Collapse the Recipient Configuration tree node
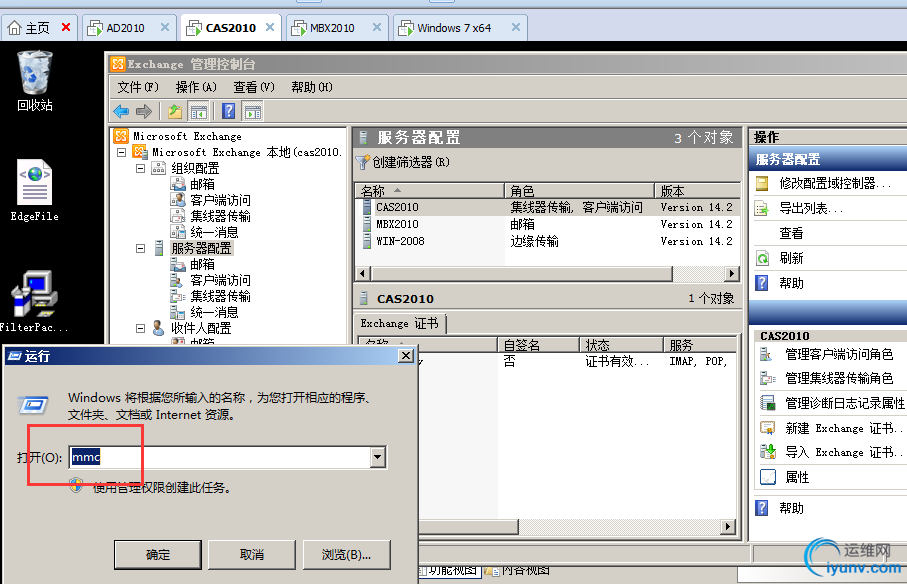The width and height of the screenshot is (907, 584). [140, 328]
